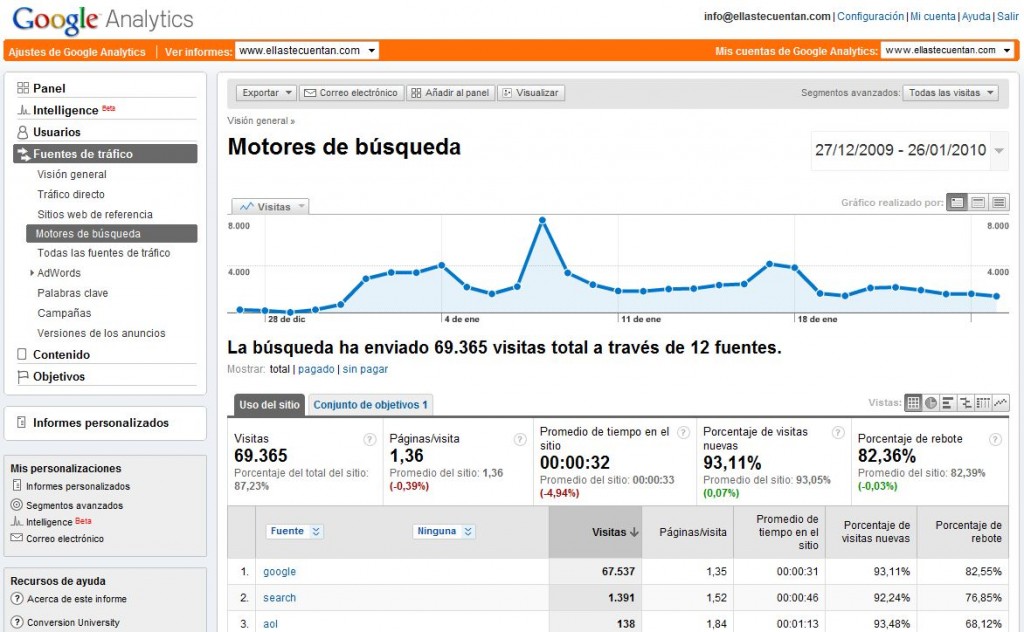This screenshot has height=632, width=1024.
Task: Open 'Sitios web de referencia' report
Action: coord(95,214)
